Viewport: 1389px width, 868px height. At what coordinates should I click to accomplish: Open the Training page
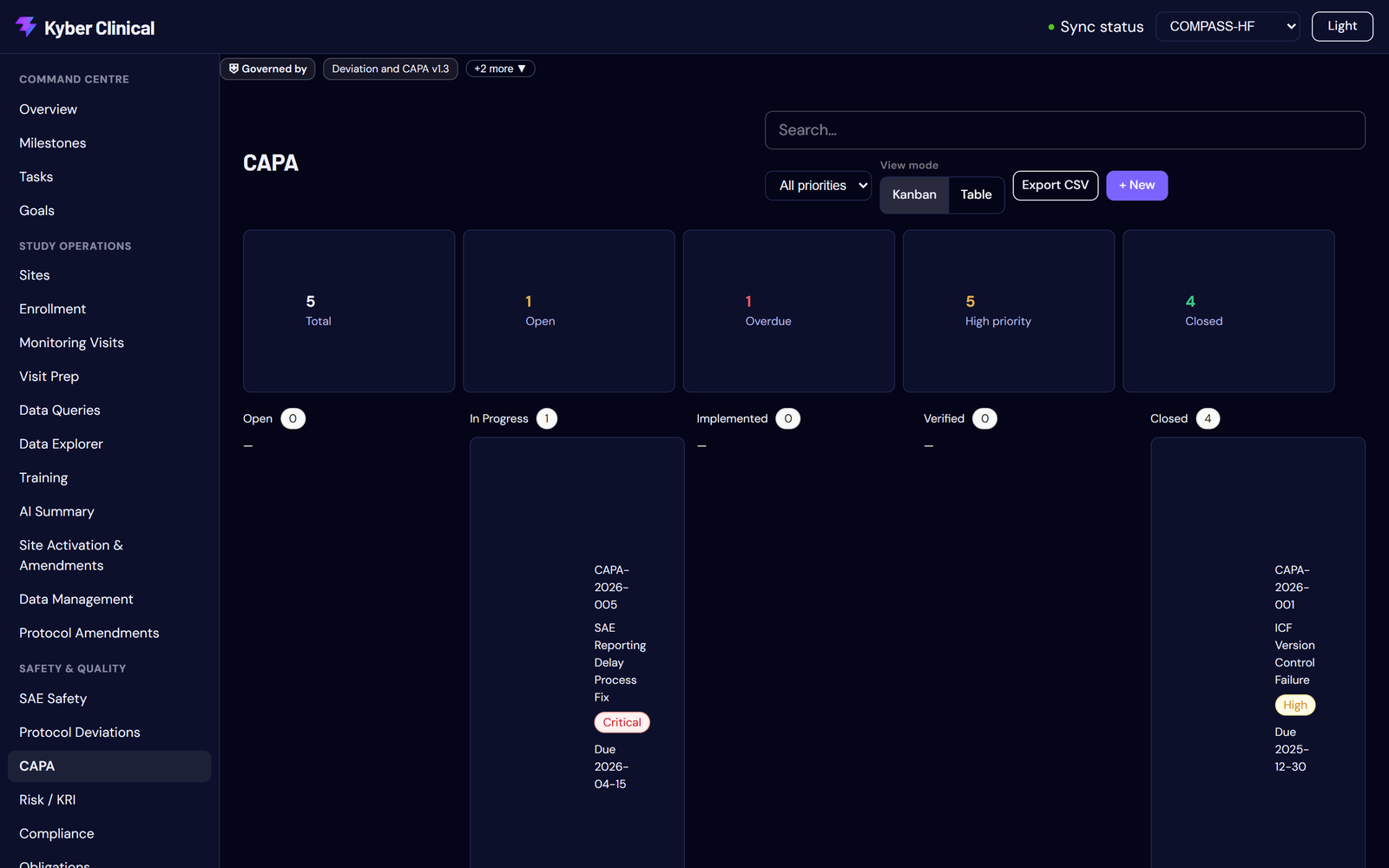109,478
